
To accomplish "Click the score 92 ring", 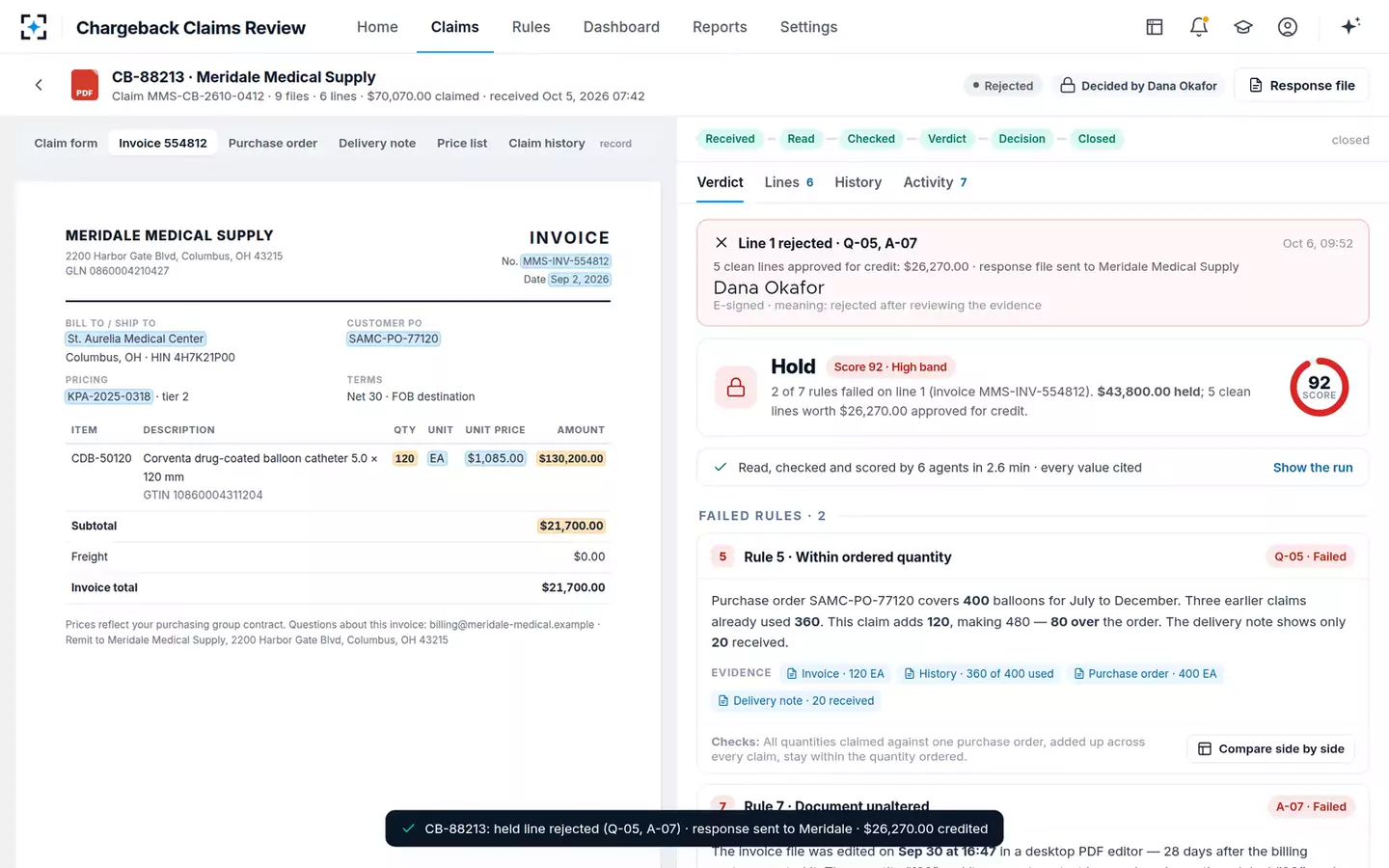I will (1319, 388).
